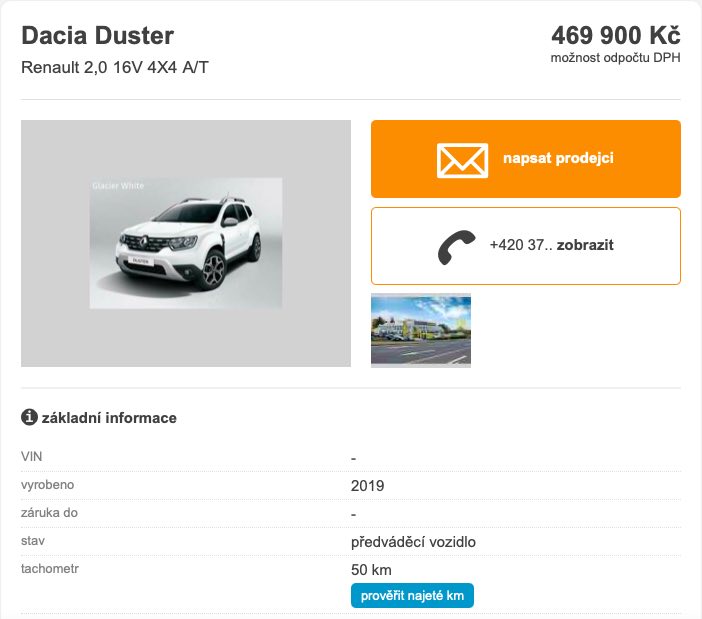Image resolution: width=702 pixels, height=619 pixels.
Task: Click the vyrobeno label
Action: (47, 485)
